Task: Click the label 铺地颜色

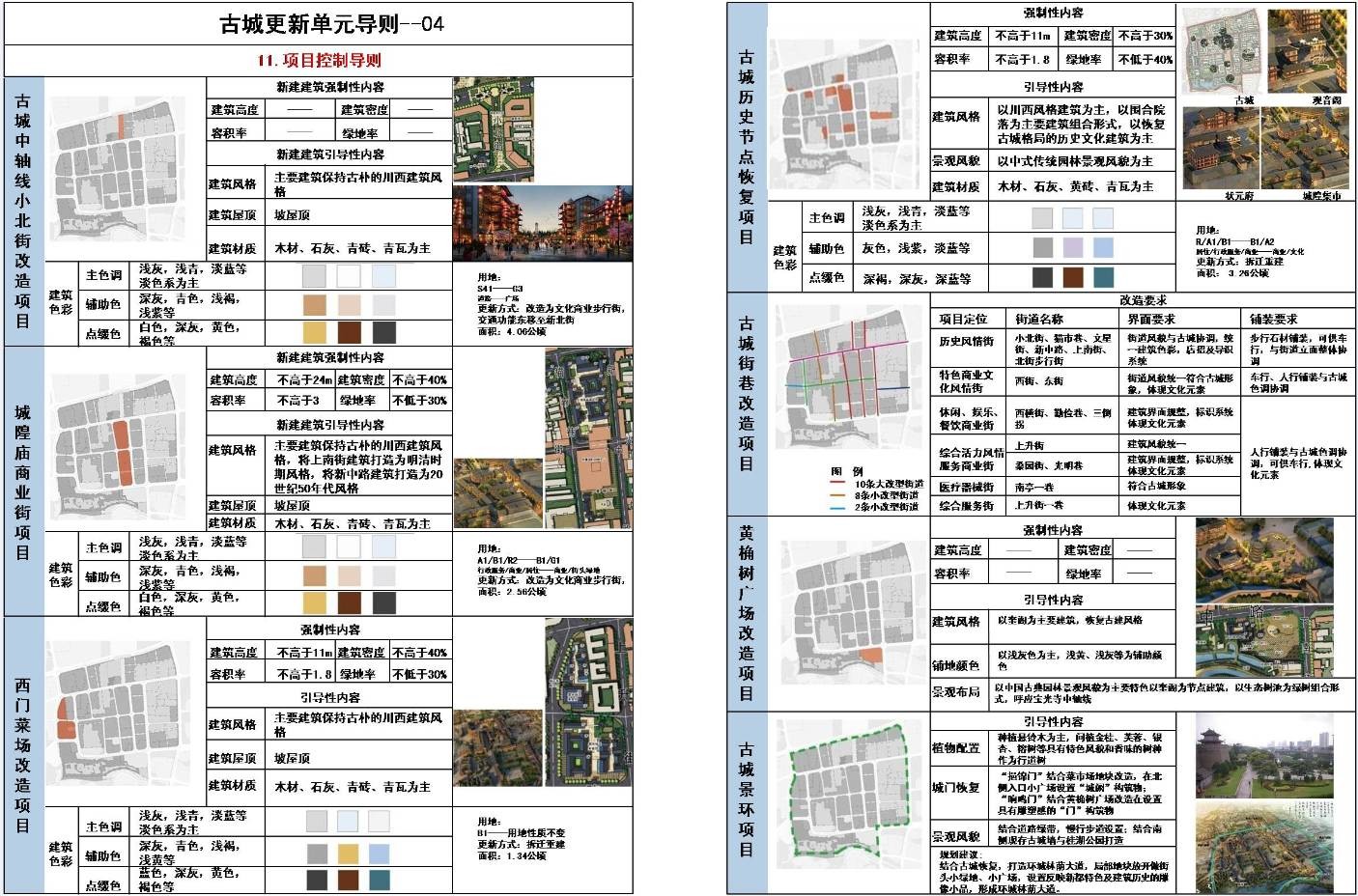Action: 956,666
